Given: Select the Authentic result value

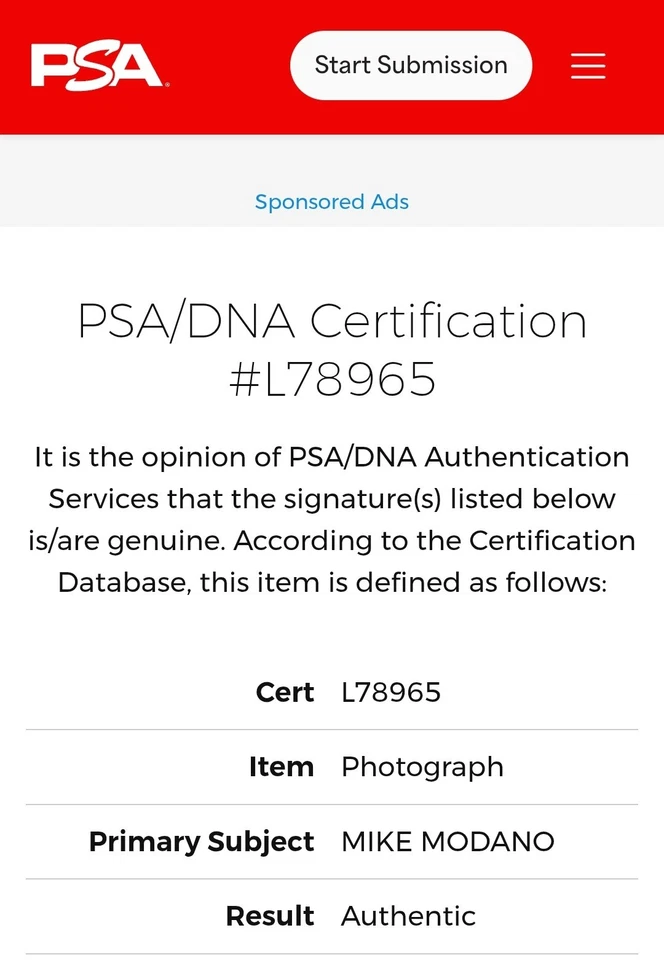Looking at the screenshot, I should pyautogui.click(x=408, y=916).
